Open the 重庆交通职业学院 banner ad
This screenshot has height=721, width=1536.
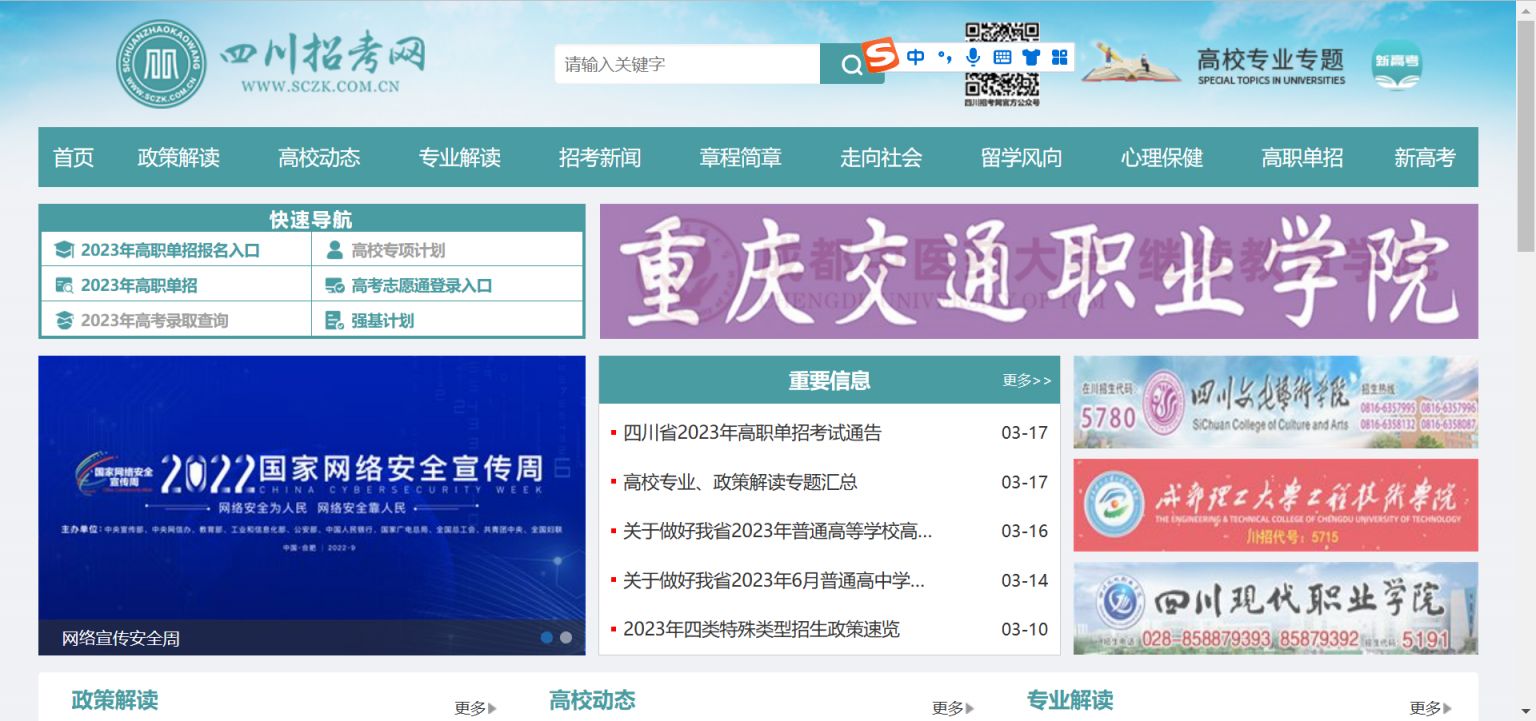coord(1038,271)
